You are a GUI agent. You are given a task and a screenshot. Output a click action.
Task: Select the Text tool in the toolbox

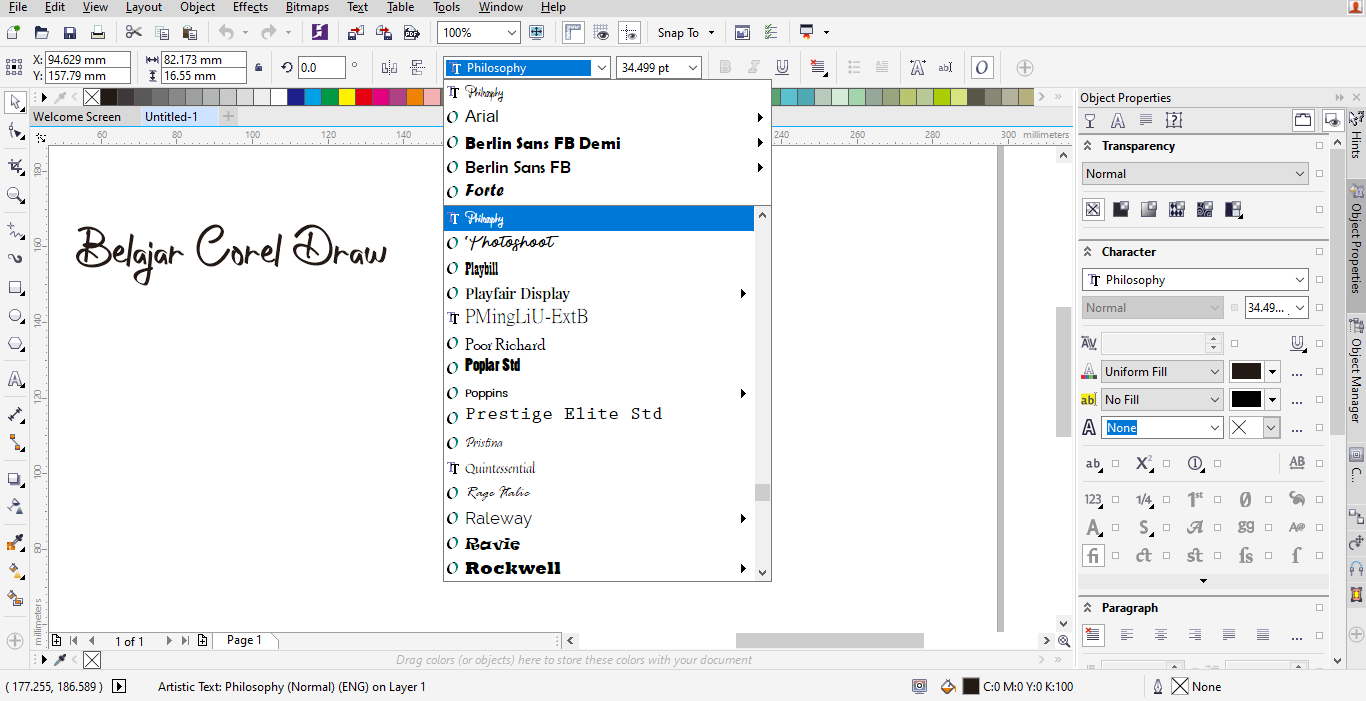[15, 380]
